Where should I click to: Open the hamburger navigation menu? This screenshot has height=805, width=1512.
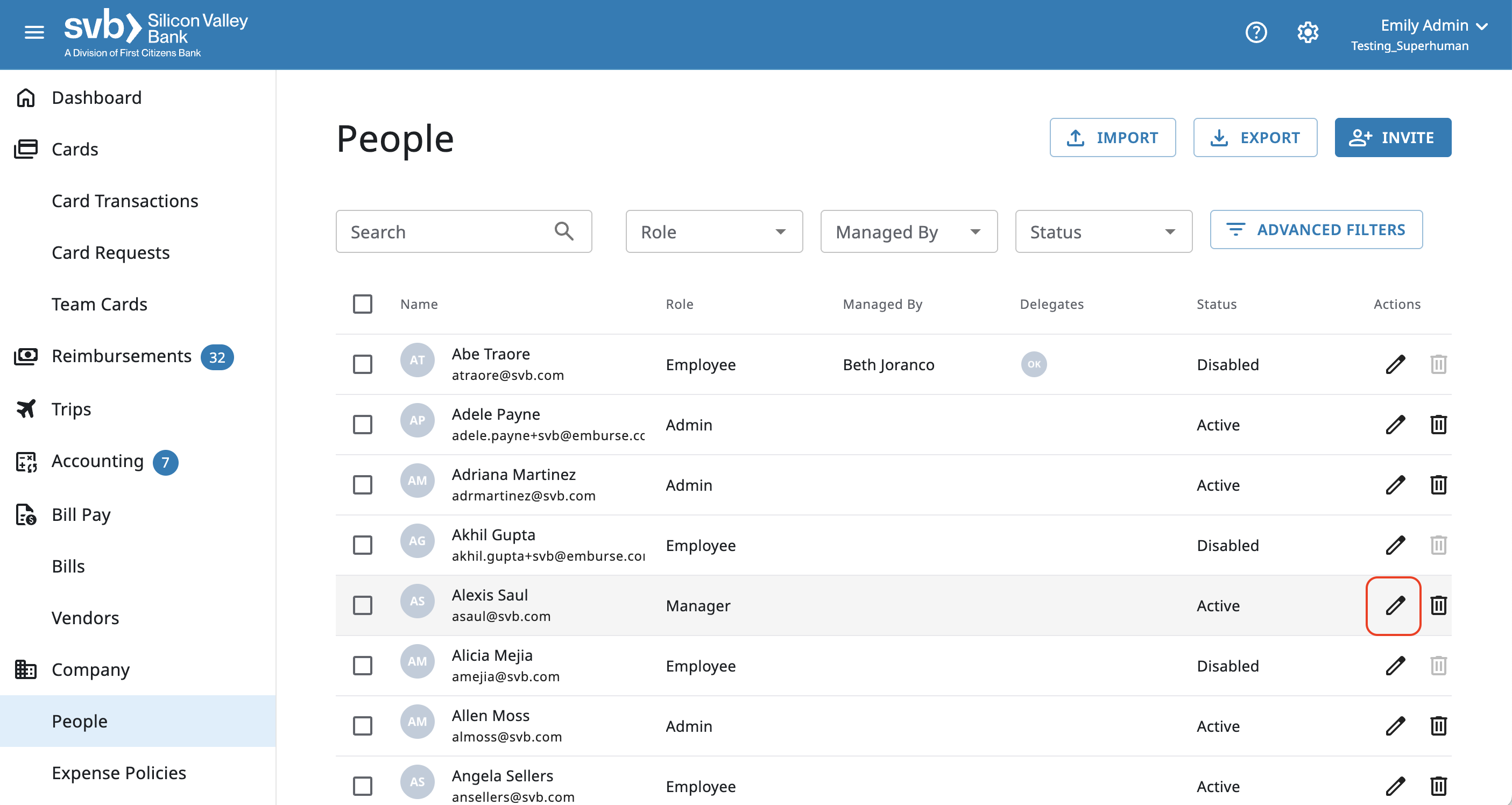coord(34,32)
